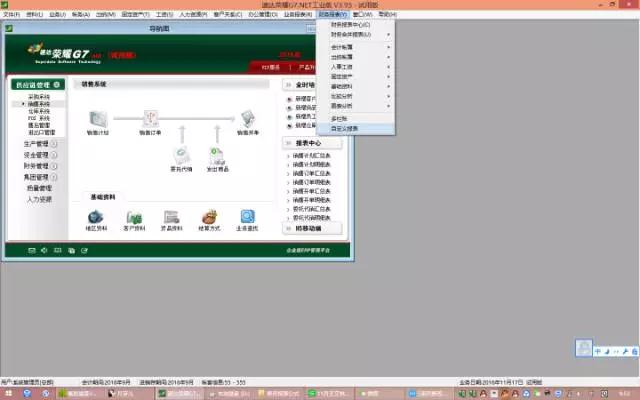The width and height of the screenshot is (640, 400).
Task: Click the copy-pages icon in green footer bar
Action: (71, 250)
